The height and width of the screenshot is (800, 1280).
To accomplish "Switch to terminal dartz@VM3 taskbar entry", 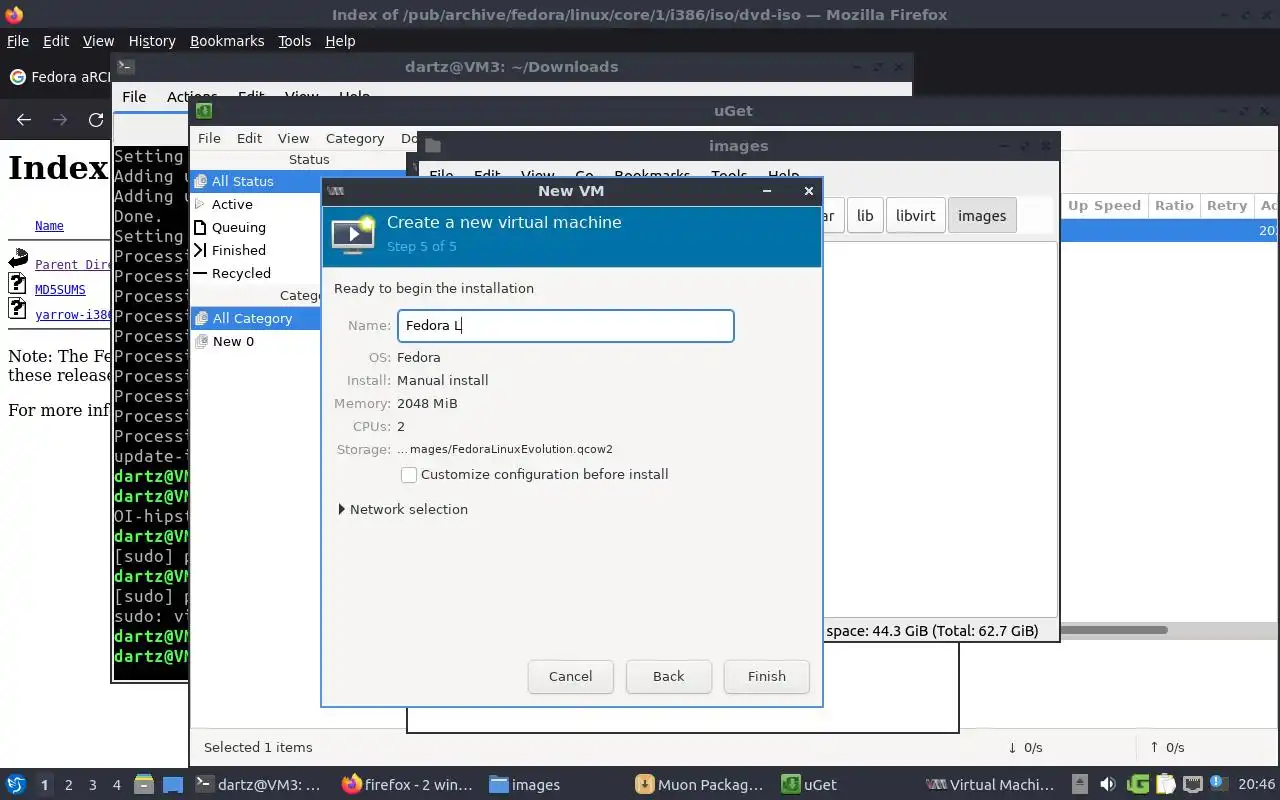I will click(259, 785).
